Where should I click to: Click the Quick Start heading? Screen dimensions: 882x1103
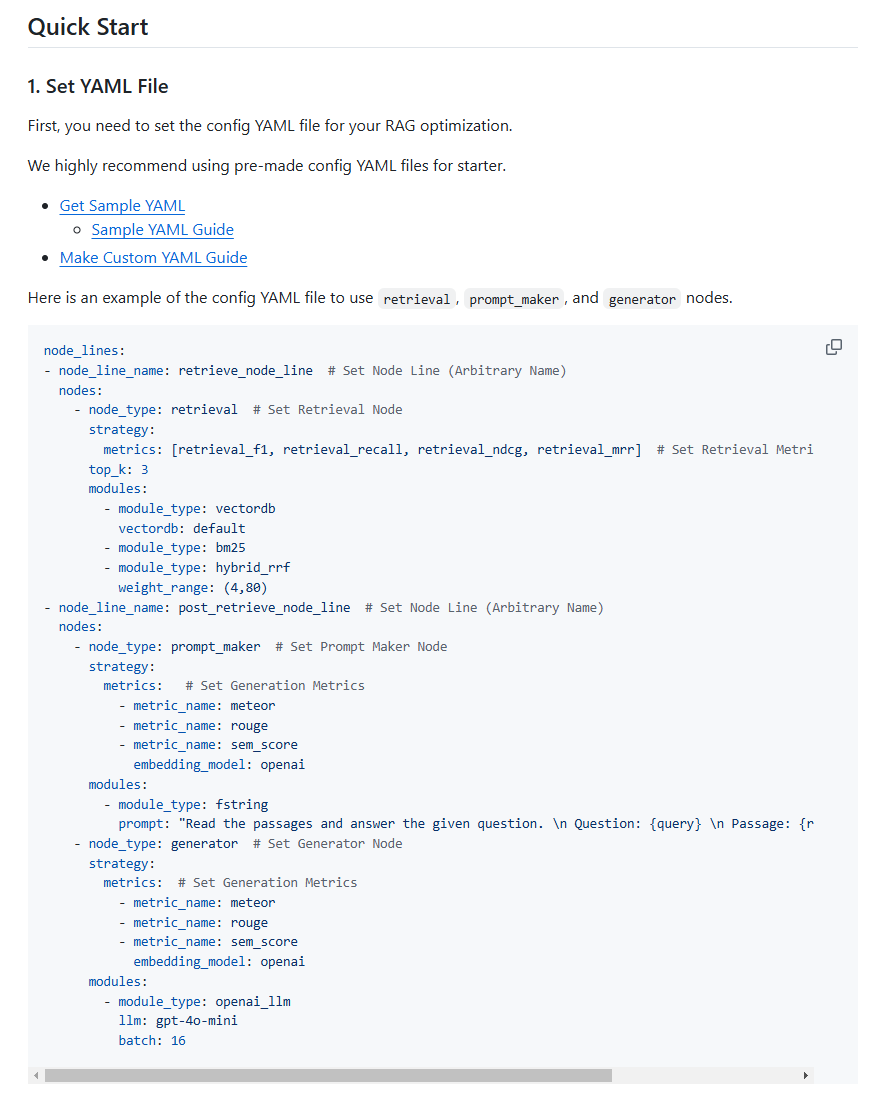88,27
